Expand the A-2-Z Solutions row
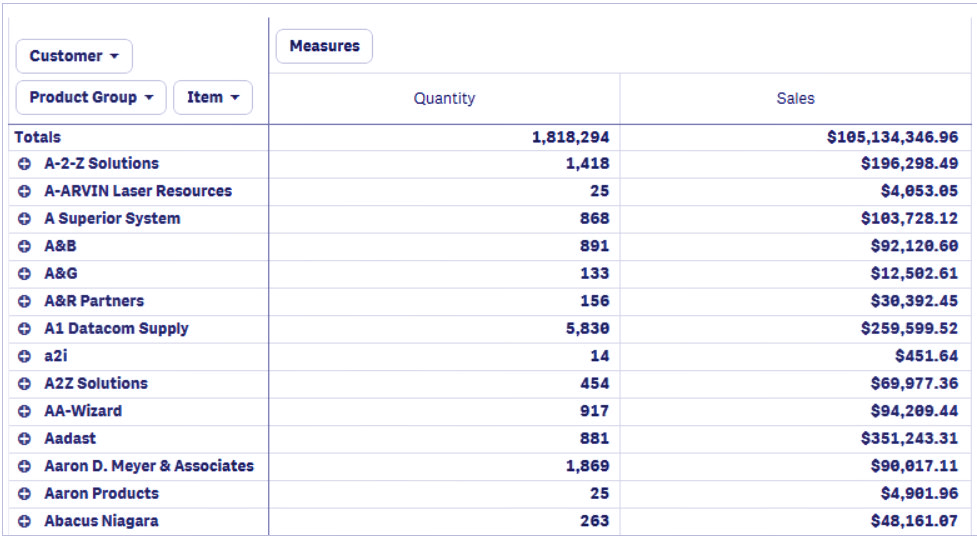Screen dimensions: 977x539 click(x=24, y=164)
